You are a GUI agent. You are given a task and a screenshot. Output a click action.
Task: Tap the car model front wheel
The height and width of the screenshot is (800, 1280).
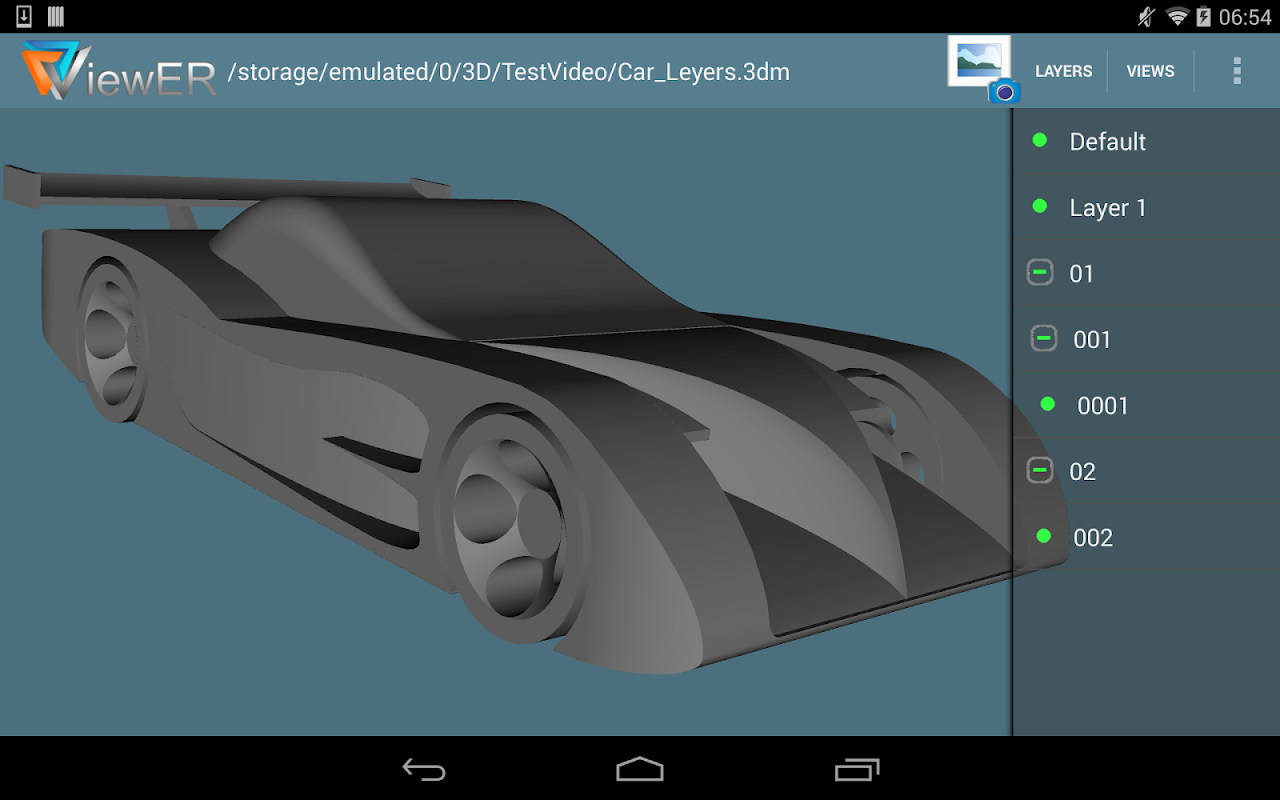pos(508,524)
